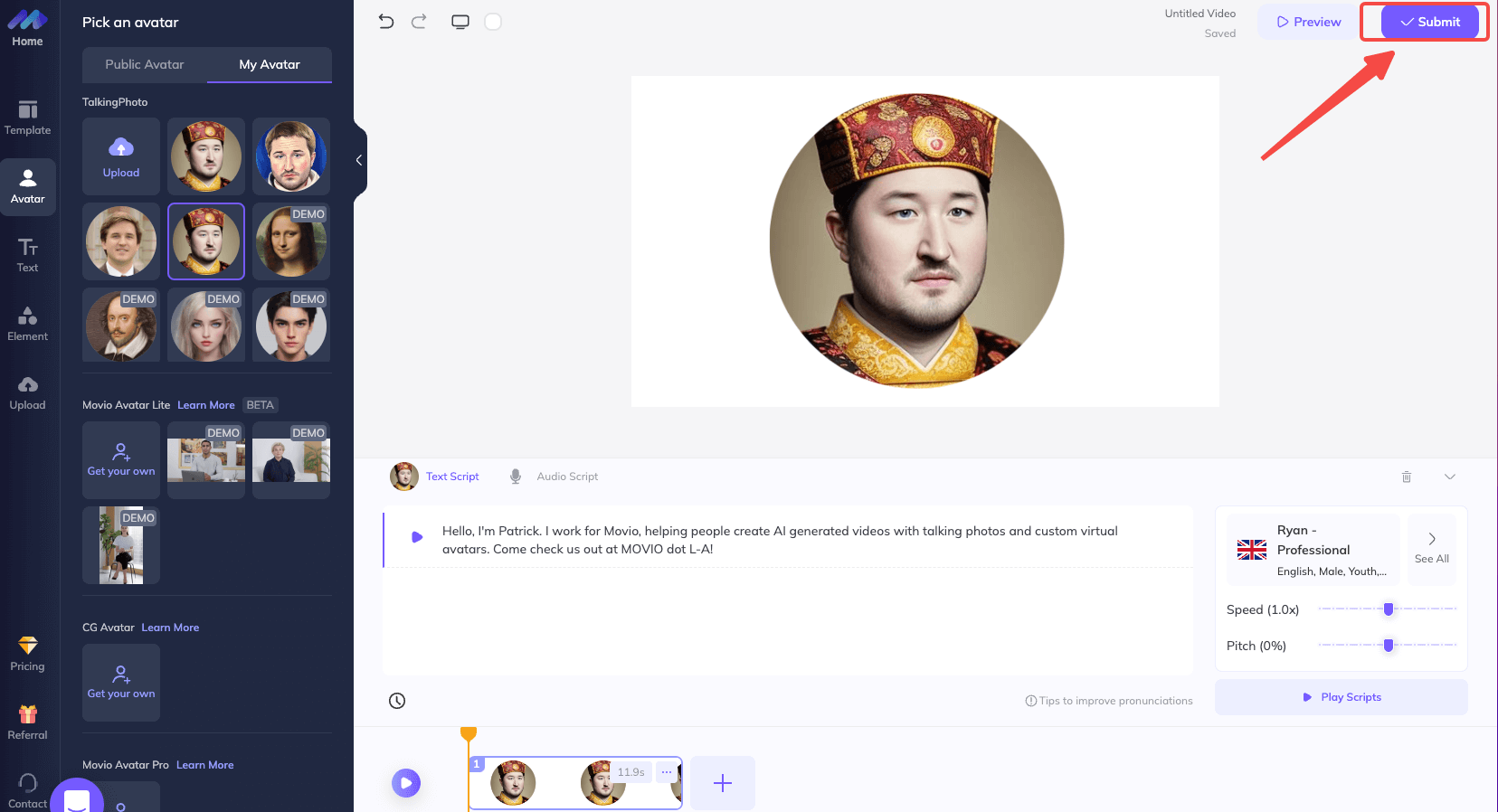Click the script text input area
The image size is (1498, 812).
787,591
